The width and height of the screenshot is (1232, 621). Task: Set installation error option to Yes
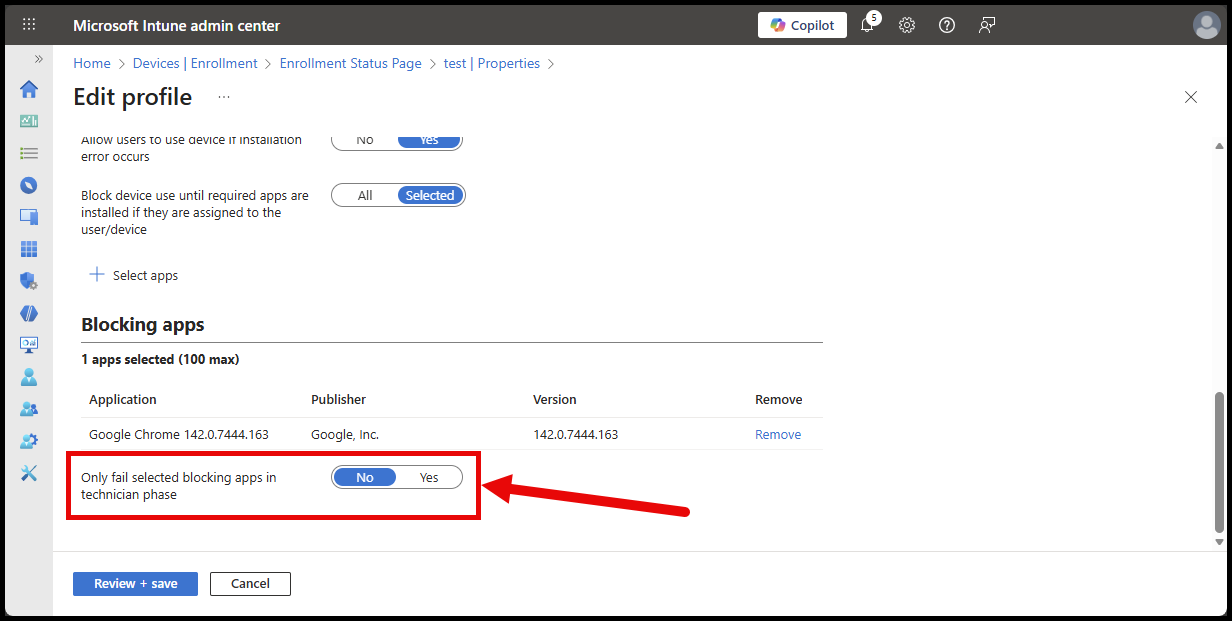click(x=429, y=140)
